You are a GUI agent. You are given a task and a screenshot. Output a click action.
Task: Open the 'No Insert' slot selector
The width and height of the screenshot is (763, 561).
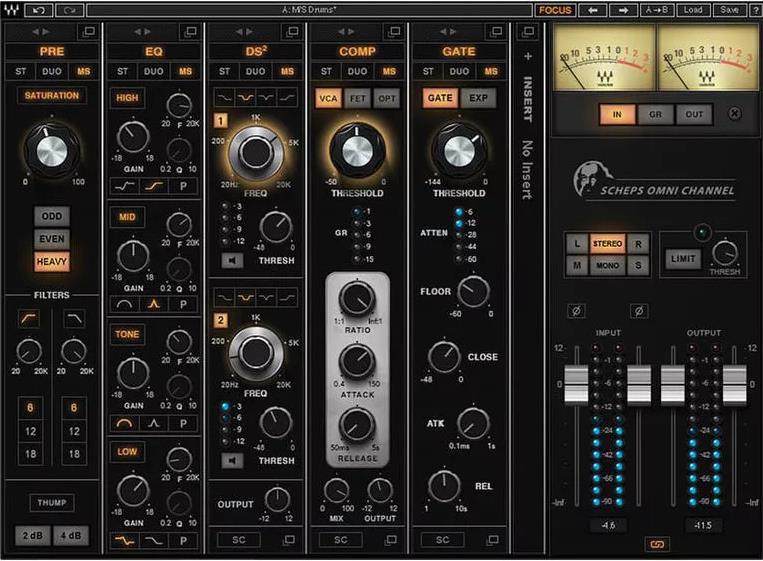tap(528, 170)
